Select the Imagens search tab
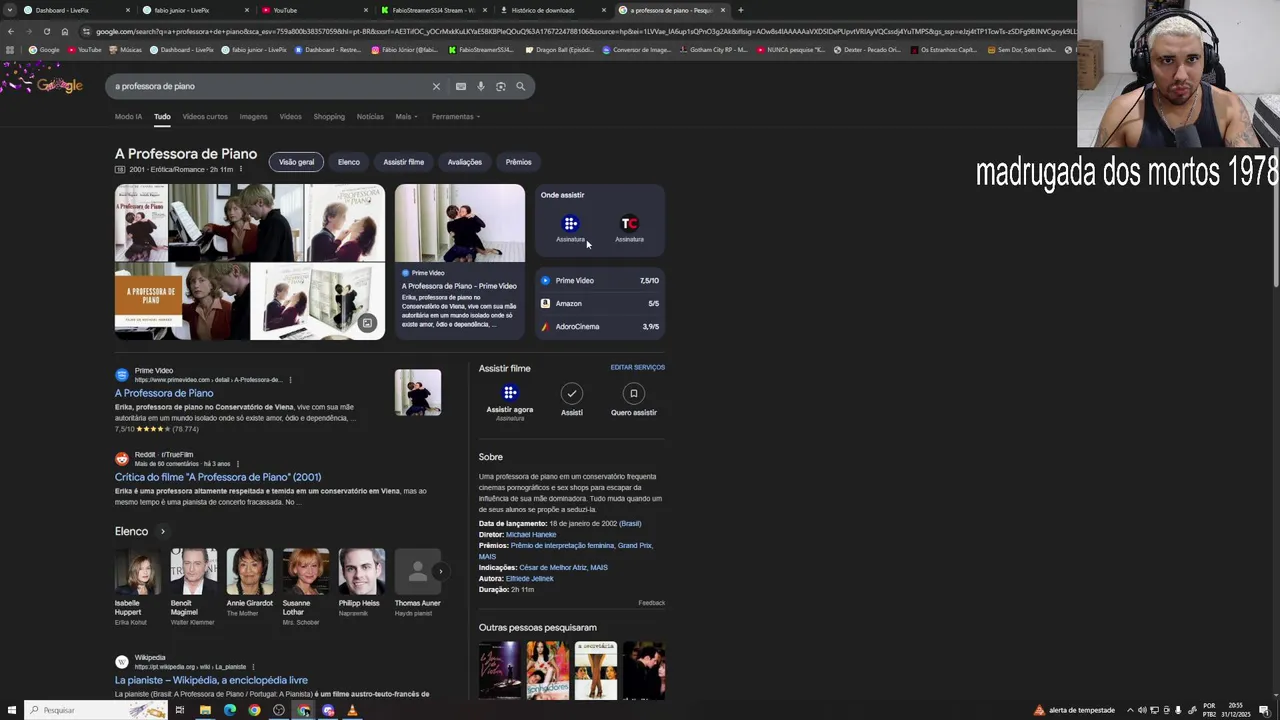The width and height of the screenshot is (1280, 720). [253, 117]
